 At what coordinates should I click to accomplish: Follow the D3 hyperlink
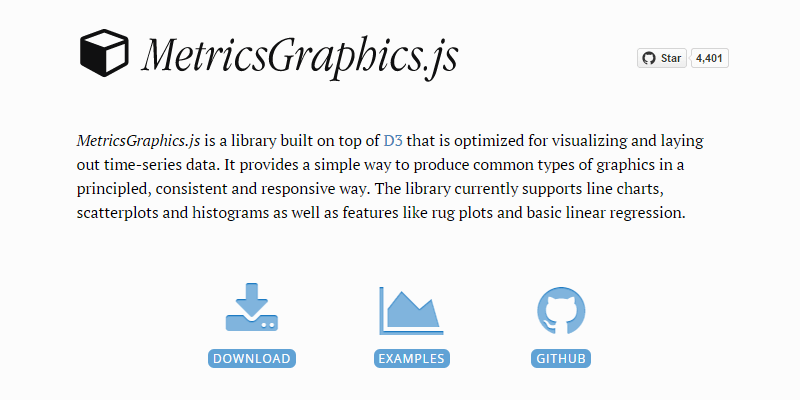[392, 140]
